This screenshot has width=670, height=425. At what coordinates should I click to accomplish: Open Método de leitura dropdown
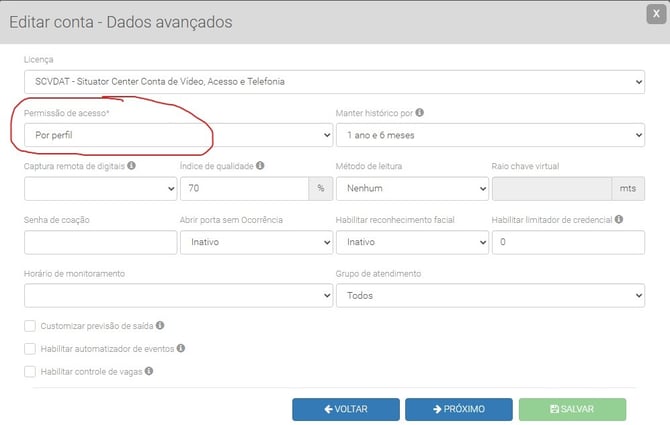pos(411,188)
